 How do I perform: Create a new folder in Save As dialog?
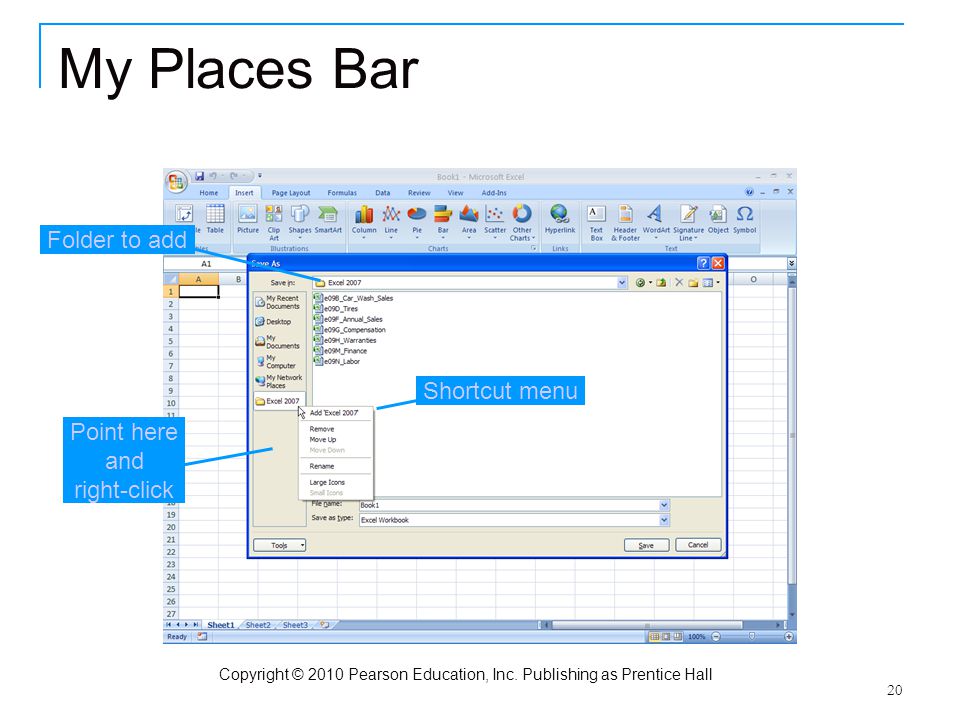pos(693,282)
